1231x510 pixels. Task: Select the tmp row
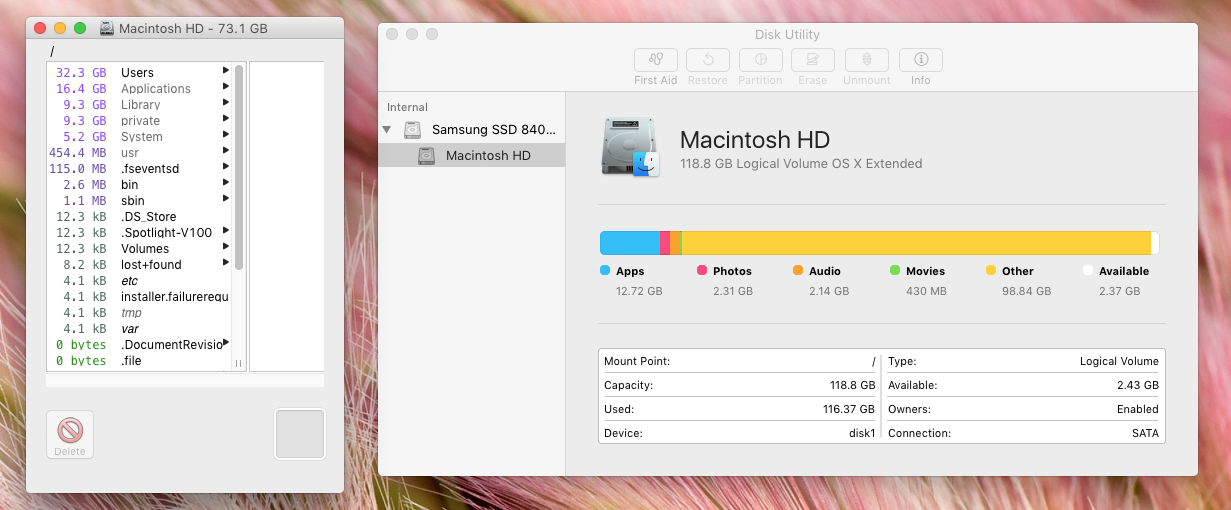tap(139, 312)
